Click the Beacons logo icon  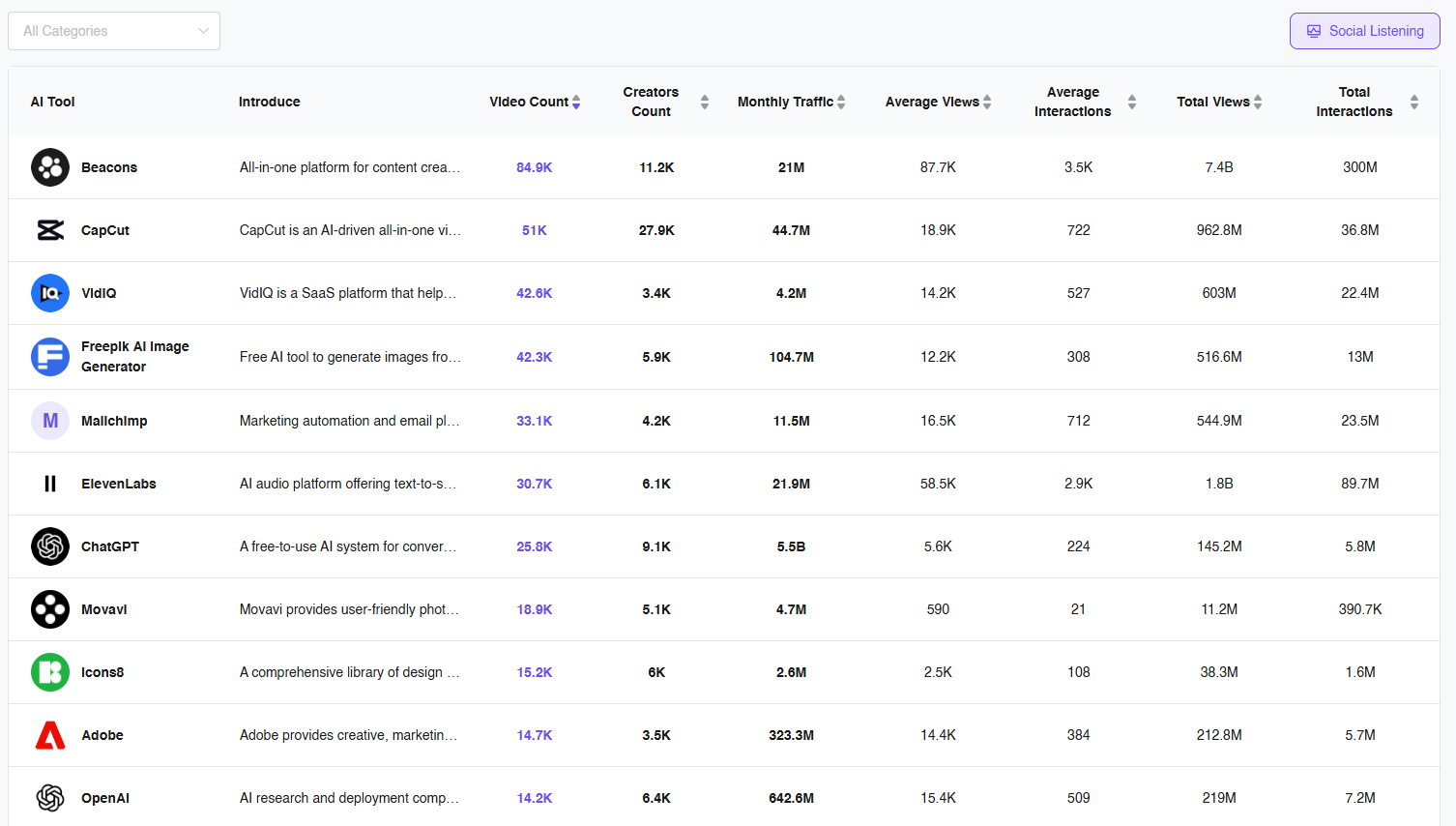[x=50, y=167]
